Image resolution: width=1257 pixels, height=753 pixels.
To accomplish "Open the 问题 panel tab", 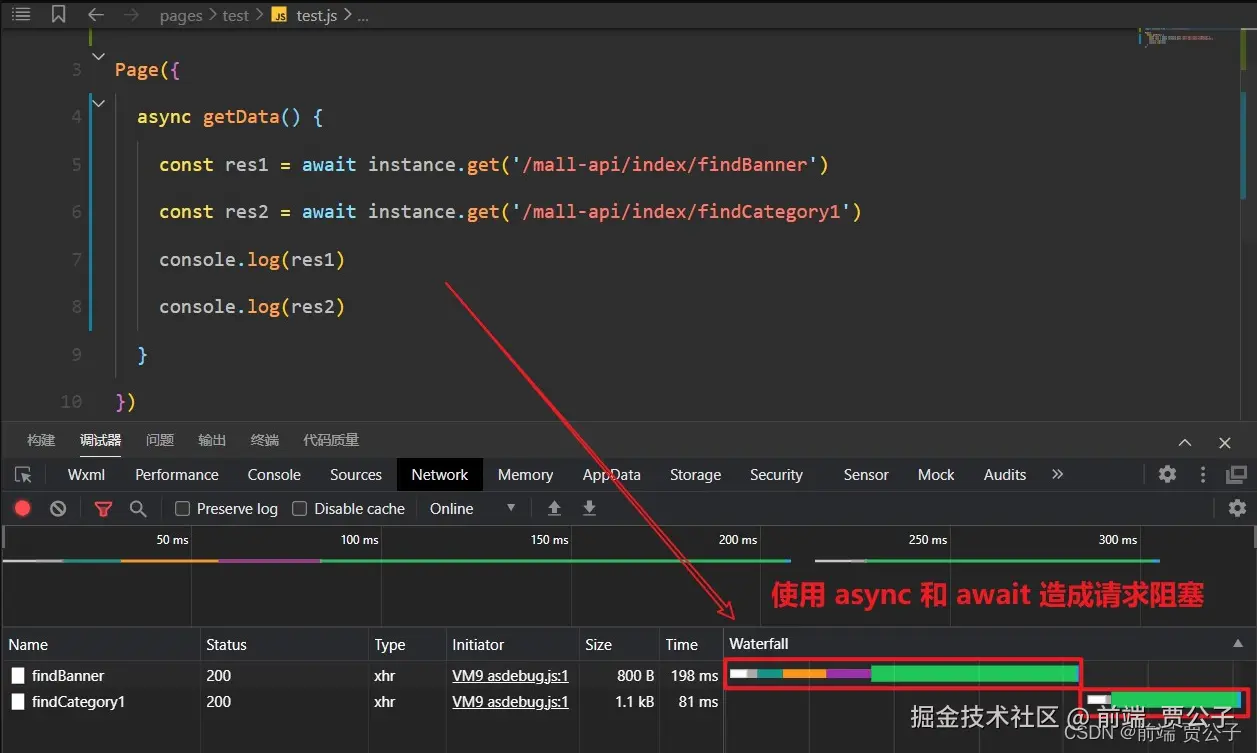I will click(160, 440).
